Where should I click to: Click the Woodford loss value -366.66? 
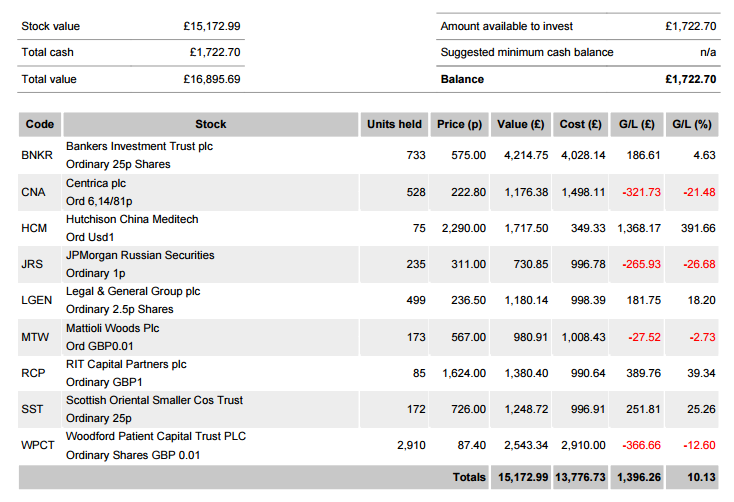pos(641,445)
